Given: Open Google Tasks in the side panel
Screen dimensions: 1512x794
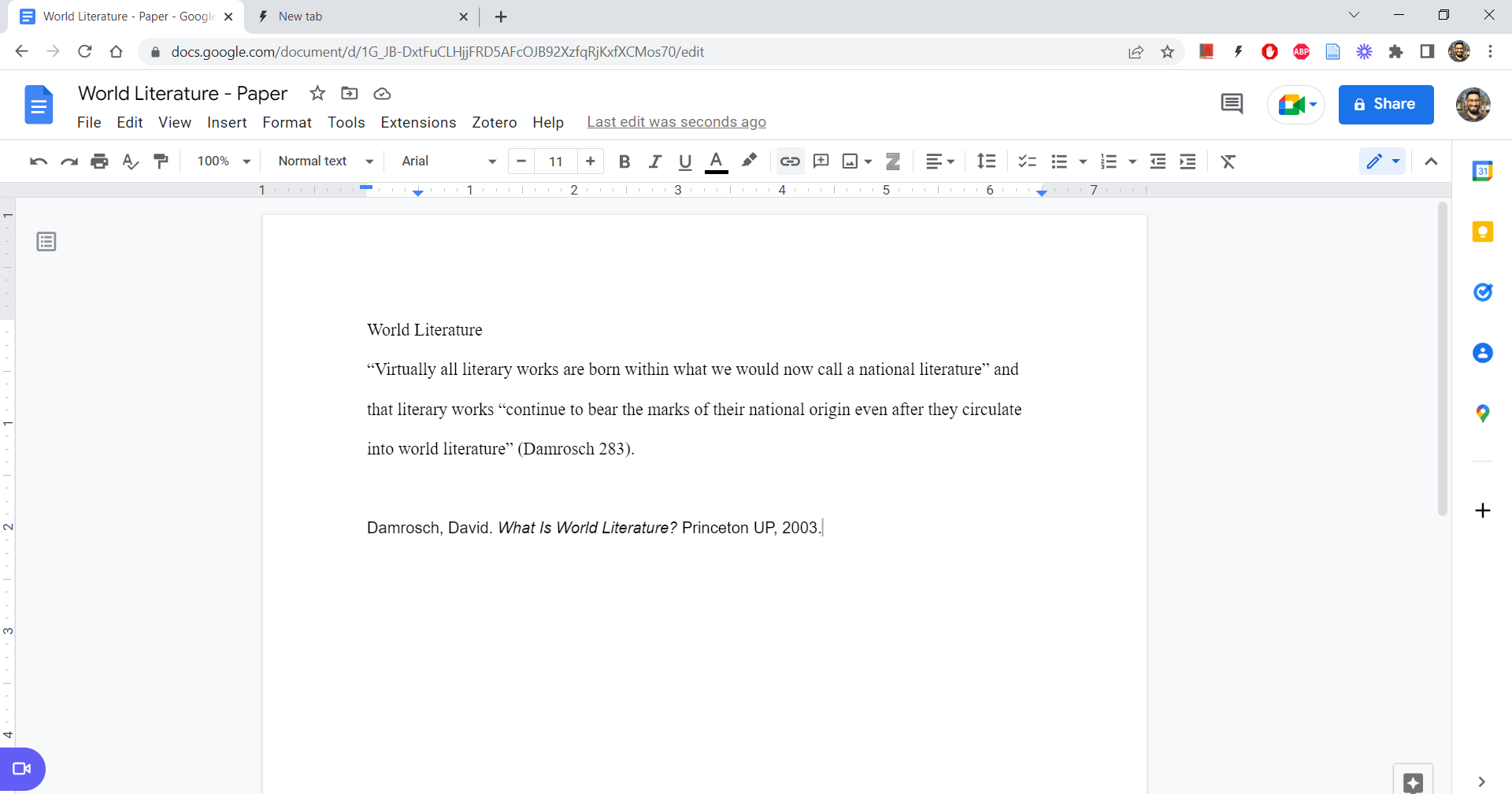Looking at the screenshot, I should 1484,292.
